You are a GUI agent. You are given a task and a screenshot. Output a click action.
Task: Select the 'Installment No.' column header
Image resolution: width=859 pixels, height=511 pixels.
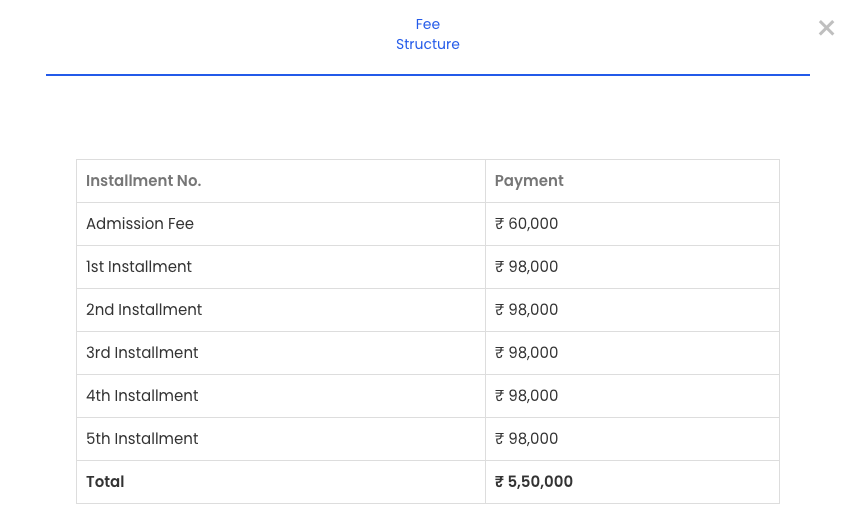[x=143, y=181]
